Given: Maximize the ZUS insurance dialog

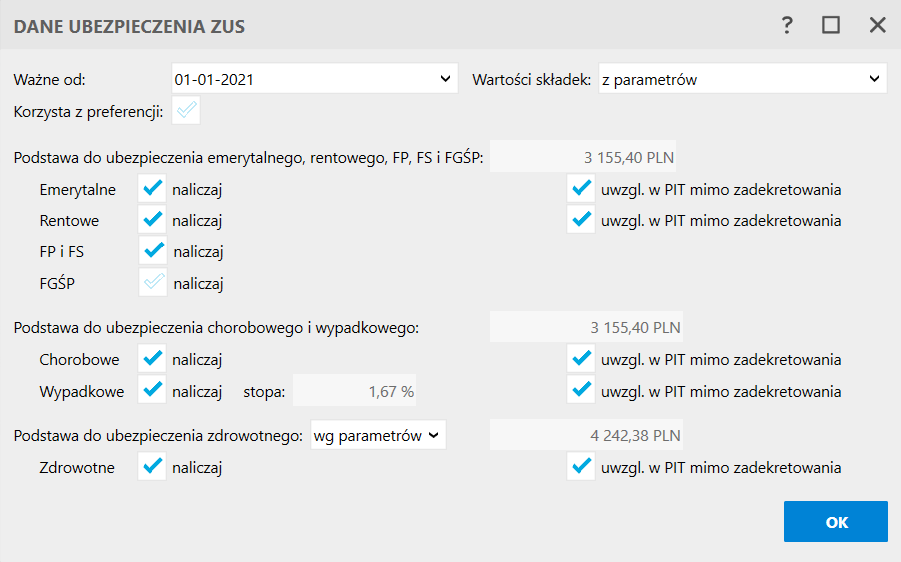Looking at the screenshot, I should click(x=831, y=26).
